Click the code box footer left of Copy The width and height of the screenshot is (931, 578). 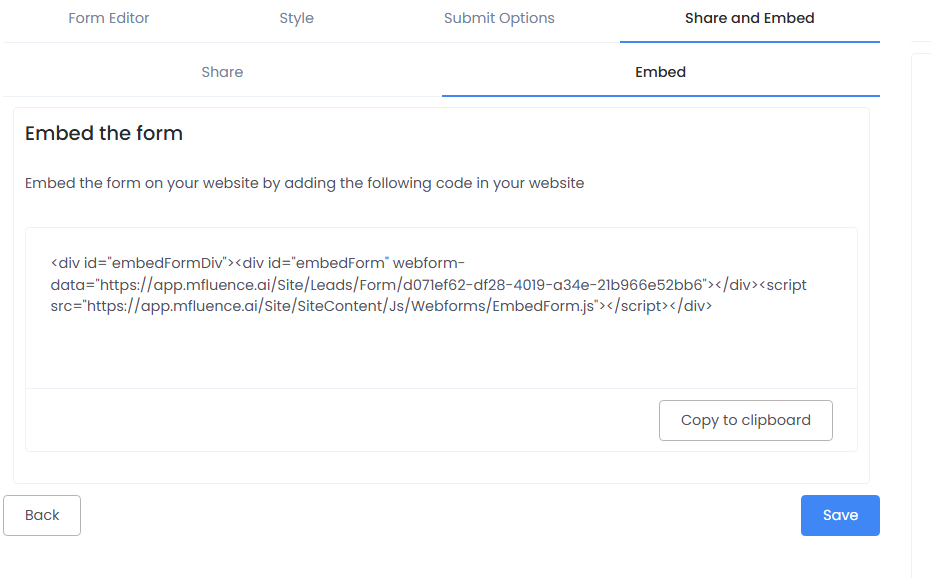(340, 420)
